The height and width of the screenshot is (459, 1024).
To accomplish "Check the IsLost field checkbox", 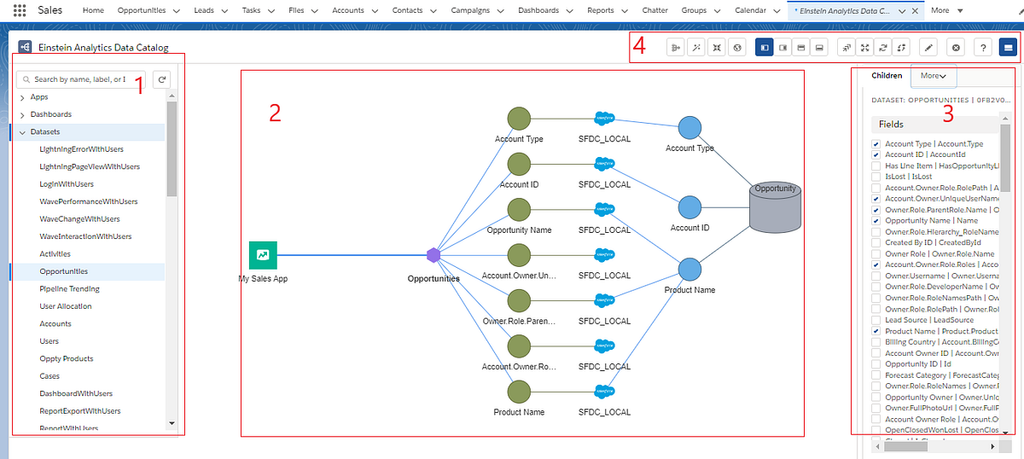I will tap(876, 176).
